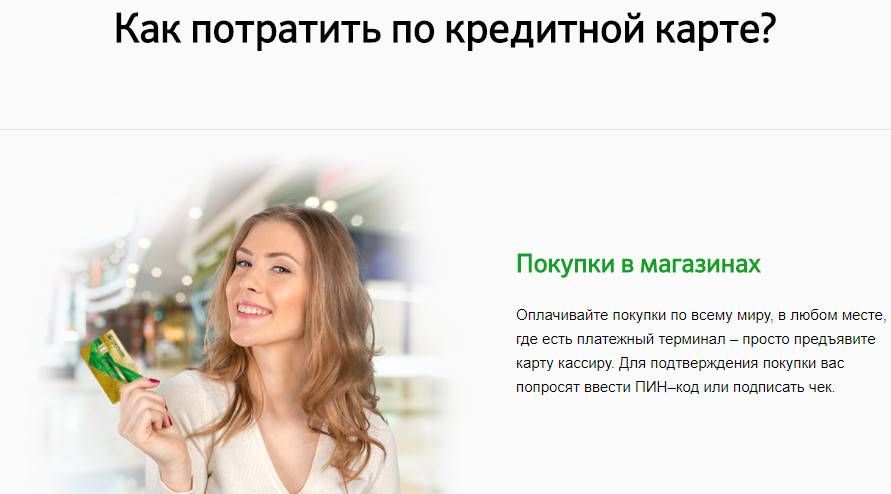The height and width of the screenshot is (494, 891).
Task: Click the word 'Как' starting the title
Action: 147,27
